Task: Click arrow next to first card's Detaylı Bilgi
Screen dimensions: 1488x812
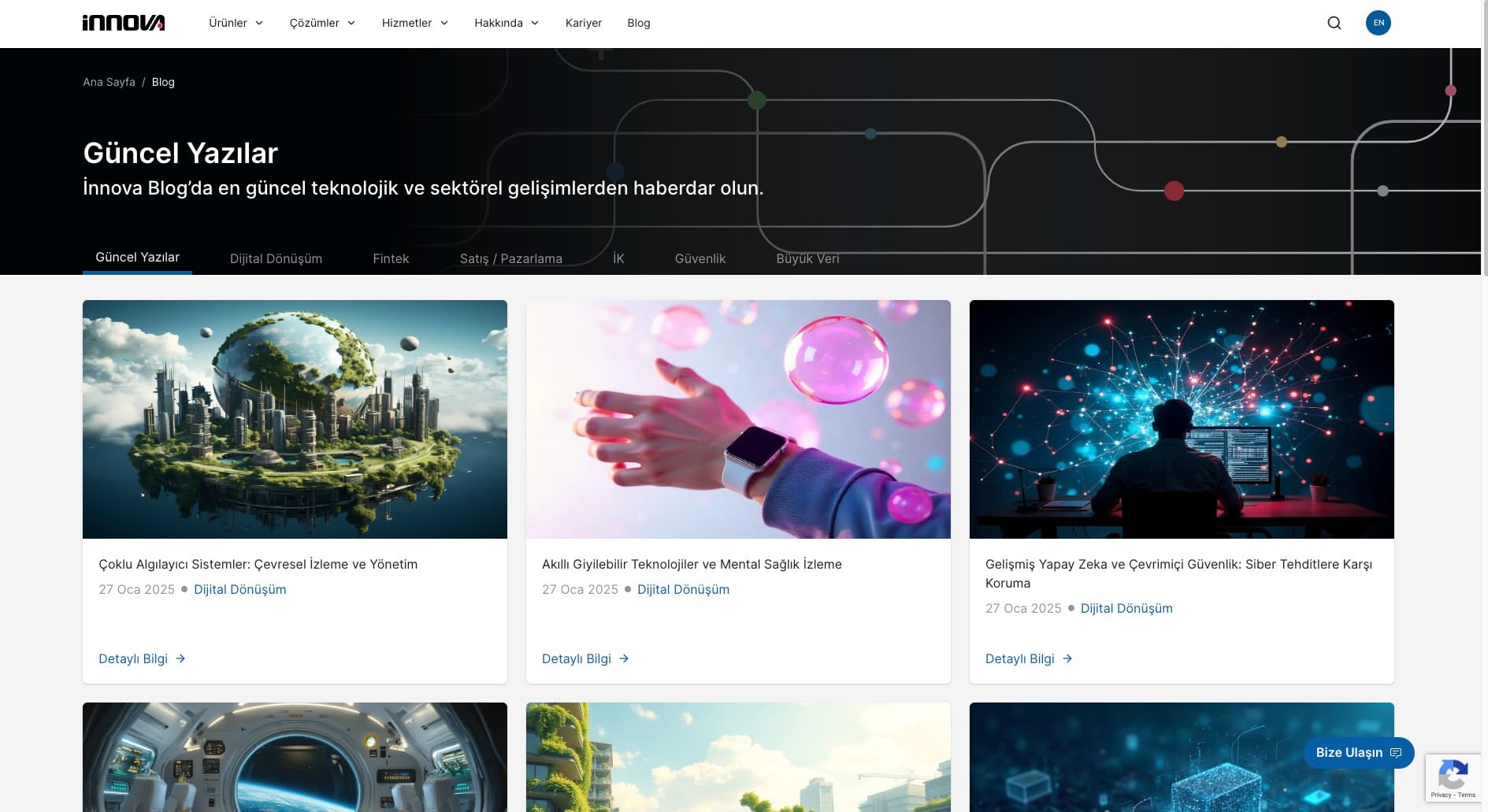Action: click(x=180, y=658)
